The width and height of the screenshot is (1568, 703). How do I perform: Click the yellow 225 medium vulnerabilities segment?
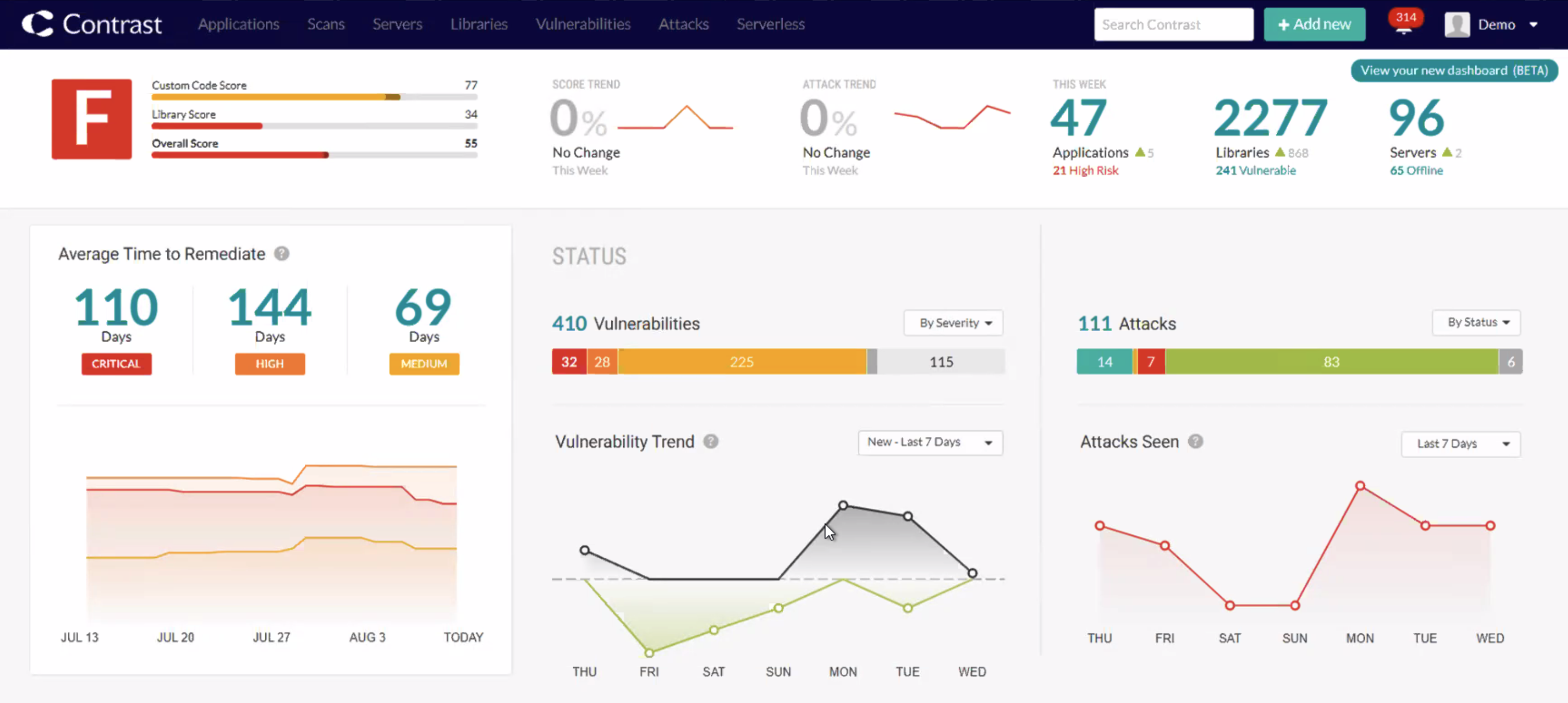coord(742,362)
